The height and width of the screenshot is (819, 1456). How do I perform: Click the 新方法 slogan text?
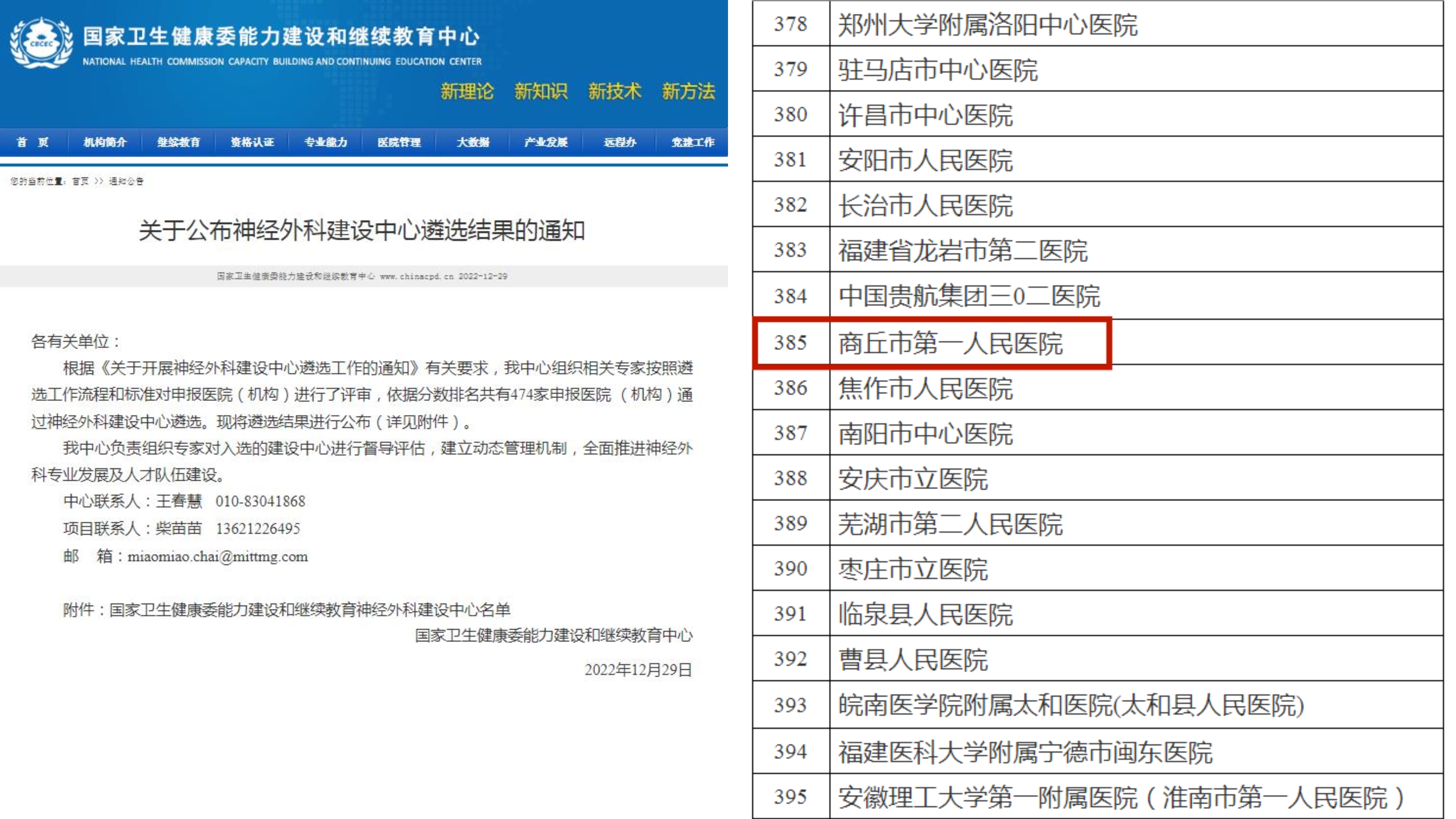(x=689, y=92)
